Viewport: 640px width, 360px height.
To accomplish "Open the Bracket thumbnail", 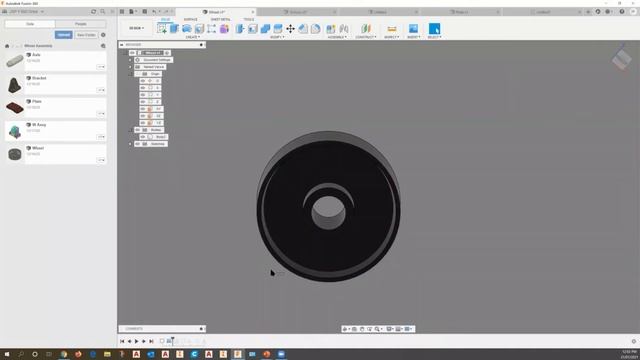I will coord(15,85).
